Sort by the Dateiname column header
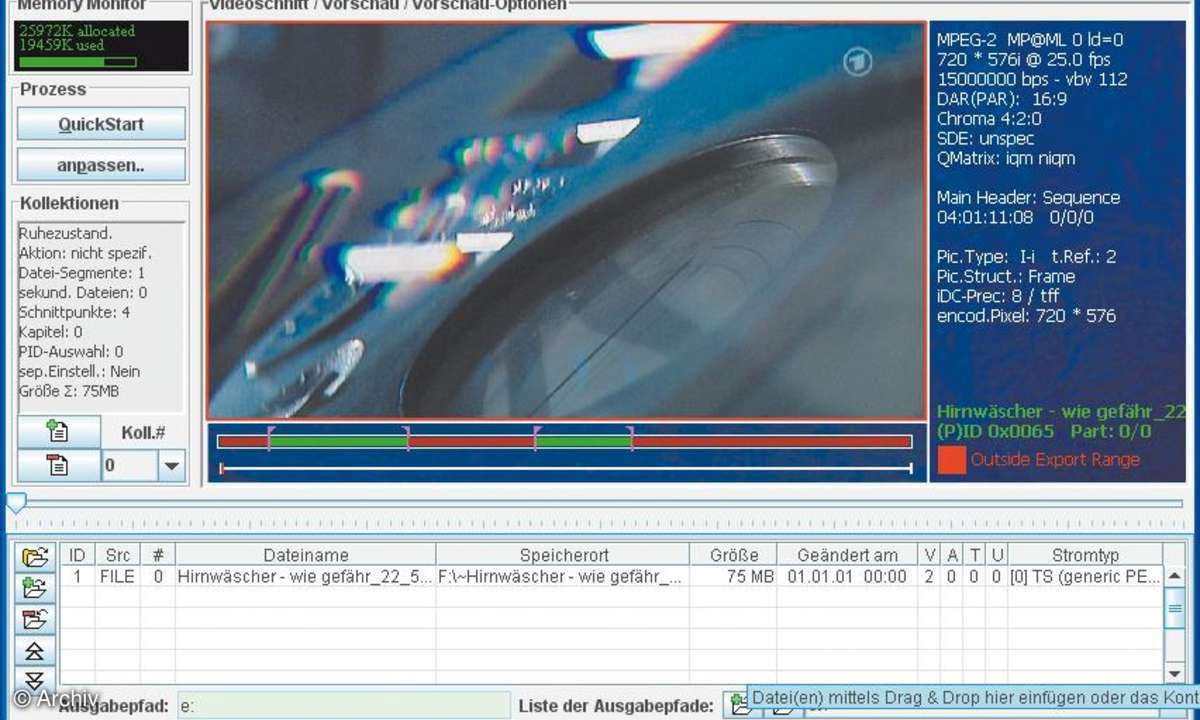Viewport: 1200px width, 720px height. [x=305, y=555]
